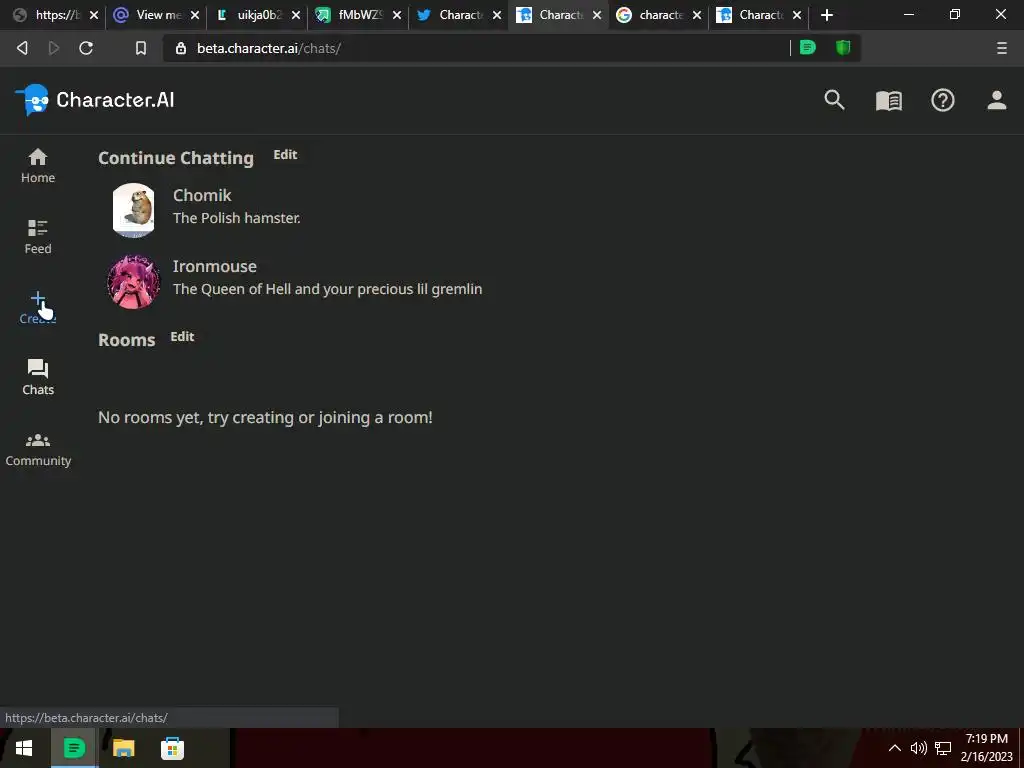Click the taskbar clock and date
Image resolution: width=1024 pixels, height=768 pixels.
[x=986, y=748]
